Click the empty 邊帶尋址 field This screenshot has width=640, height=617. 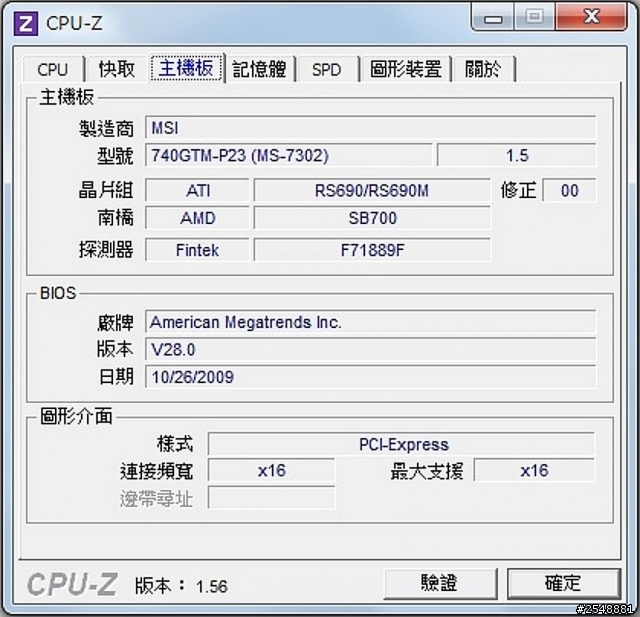coord(271,498)
